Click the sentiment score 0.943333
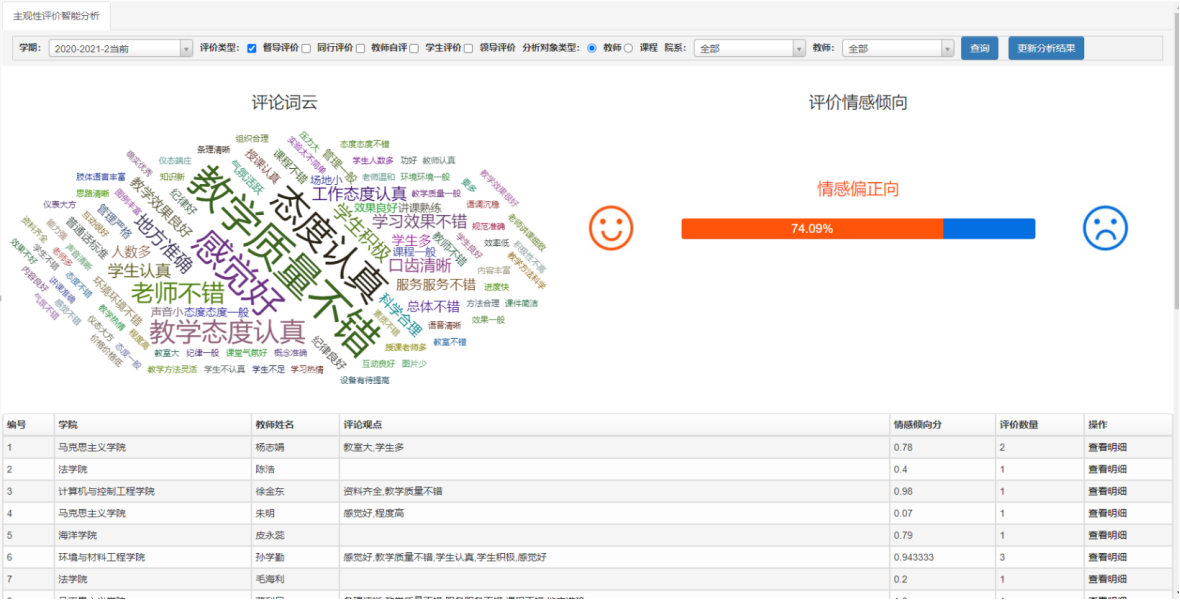Screen dimensions: 1180x600 (x=913, y=558)
